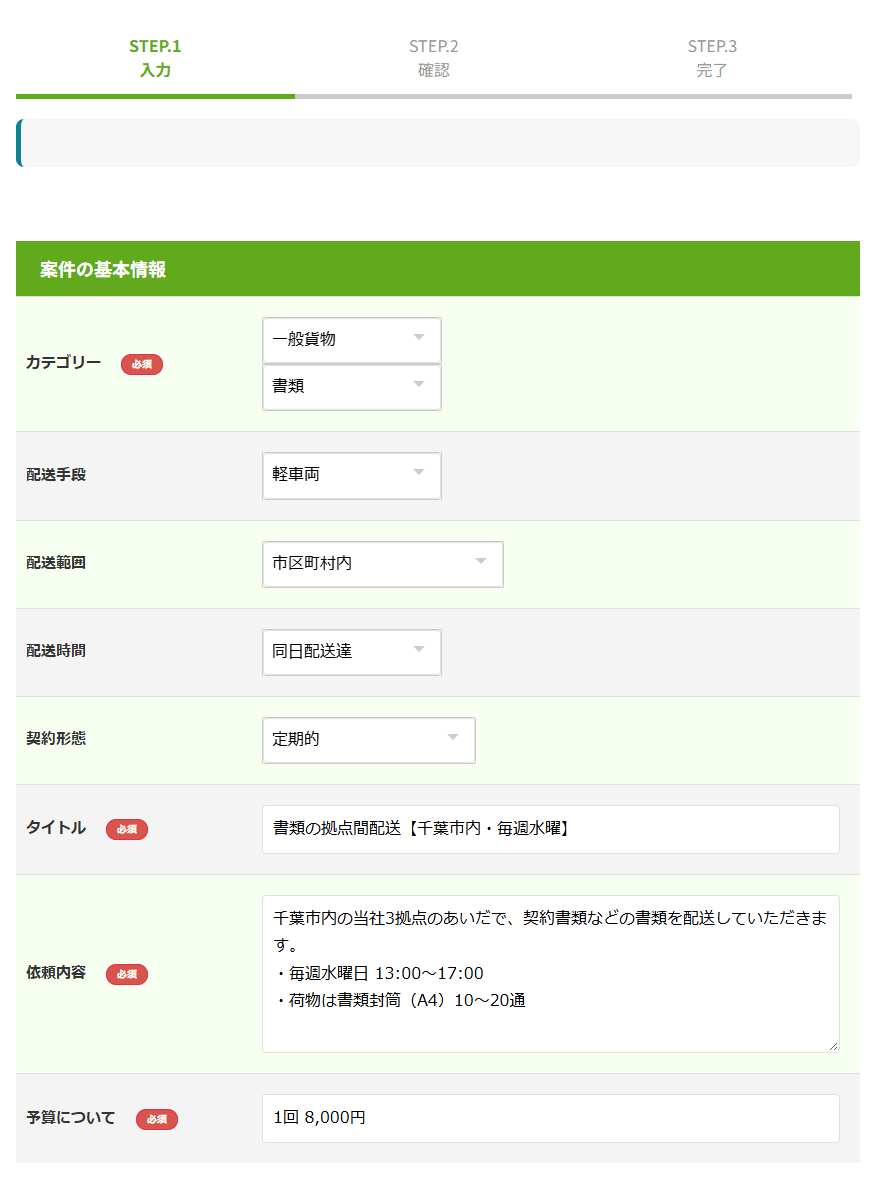Open the 書類 subcategory dropdown
Image resolution: width=876 pixels, height=1180 pixels.
click(351, 387)
